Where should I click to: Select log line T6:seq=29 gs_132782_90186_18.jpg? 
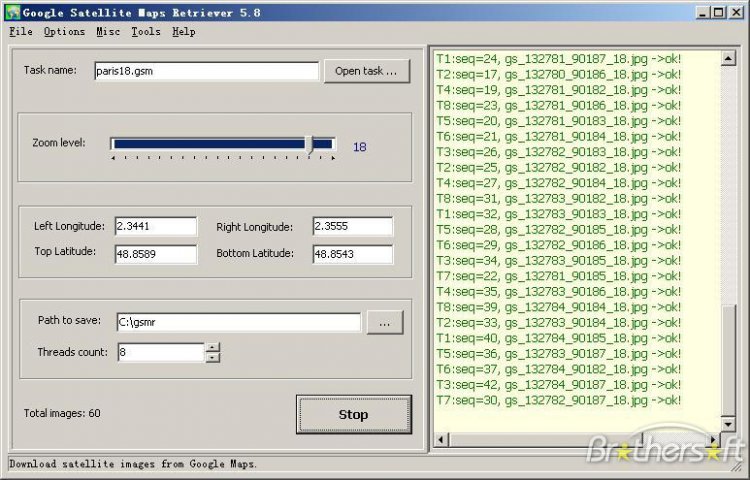[558, 245]
